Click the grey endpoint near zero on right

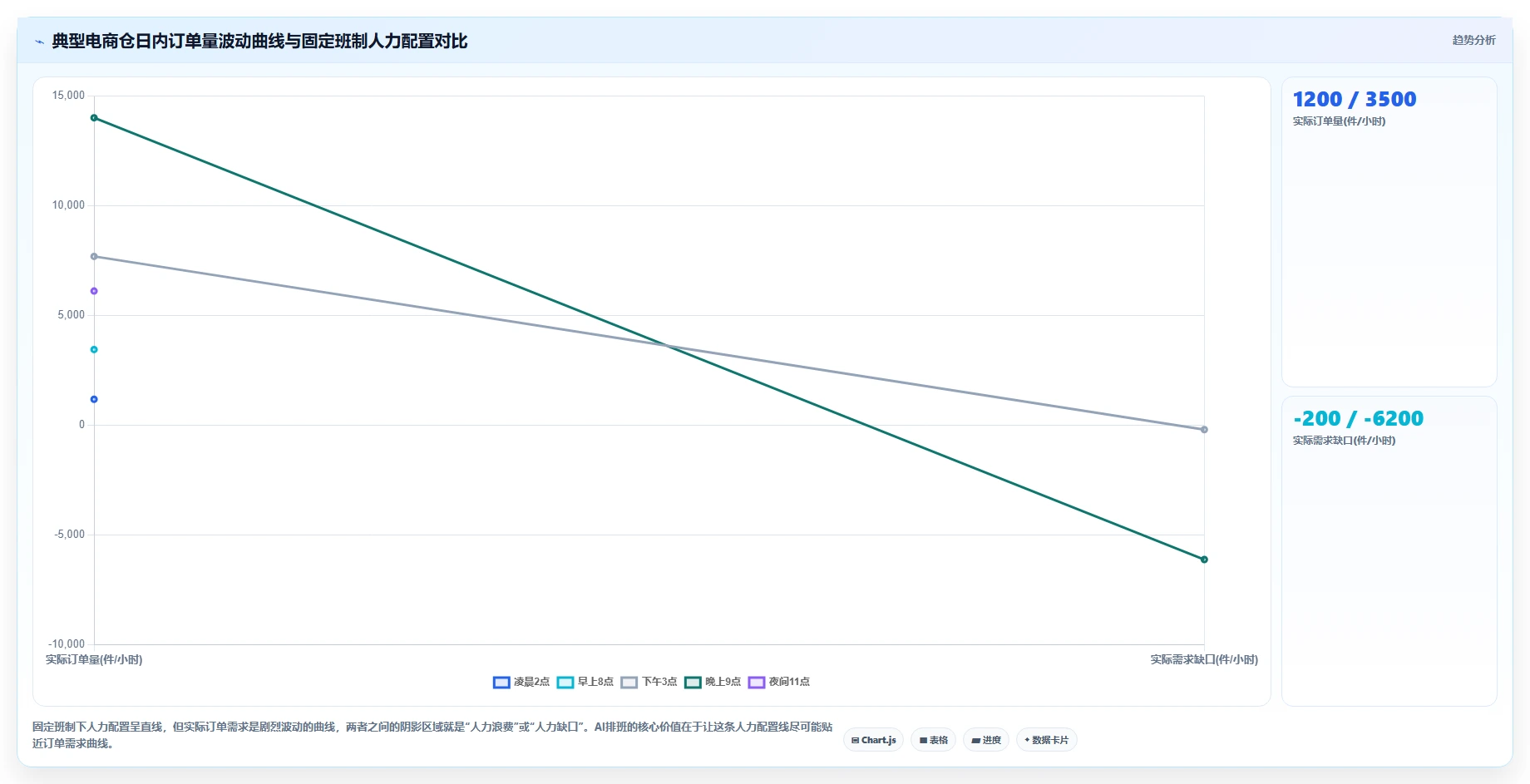tap(1204, 430)
